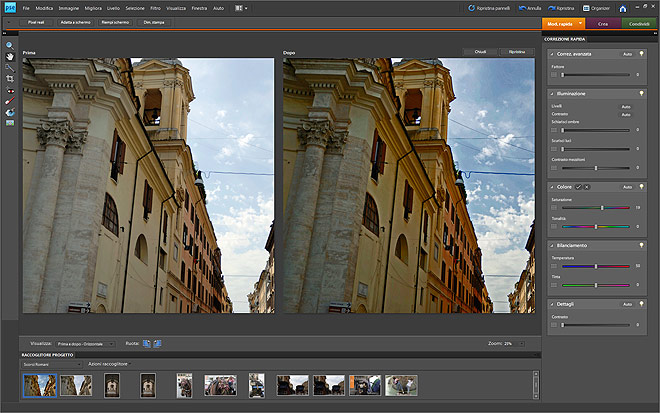The height and width of the screenshot is (413, 660).
Task: Collapse the Dettagli section
Action: [552, 304]
